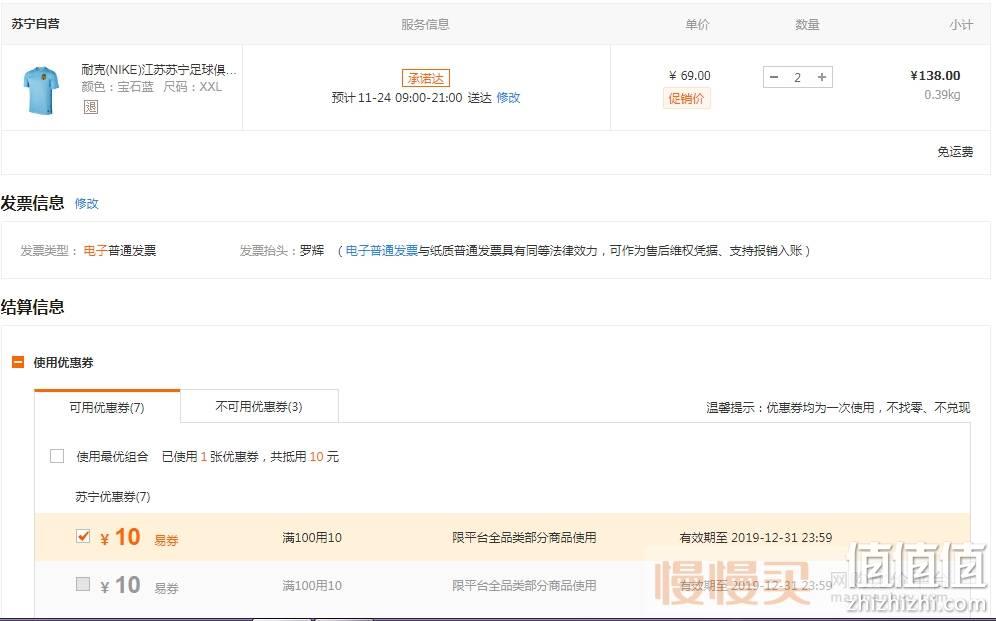Screen dimensions: 996x621
Task: Check the second unselected ¥10 易券 coupon
Action: pyautogui.click(x=83, y=584)
